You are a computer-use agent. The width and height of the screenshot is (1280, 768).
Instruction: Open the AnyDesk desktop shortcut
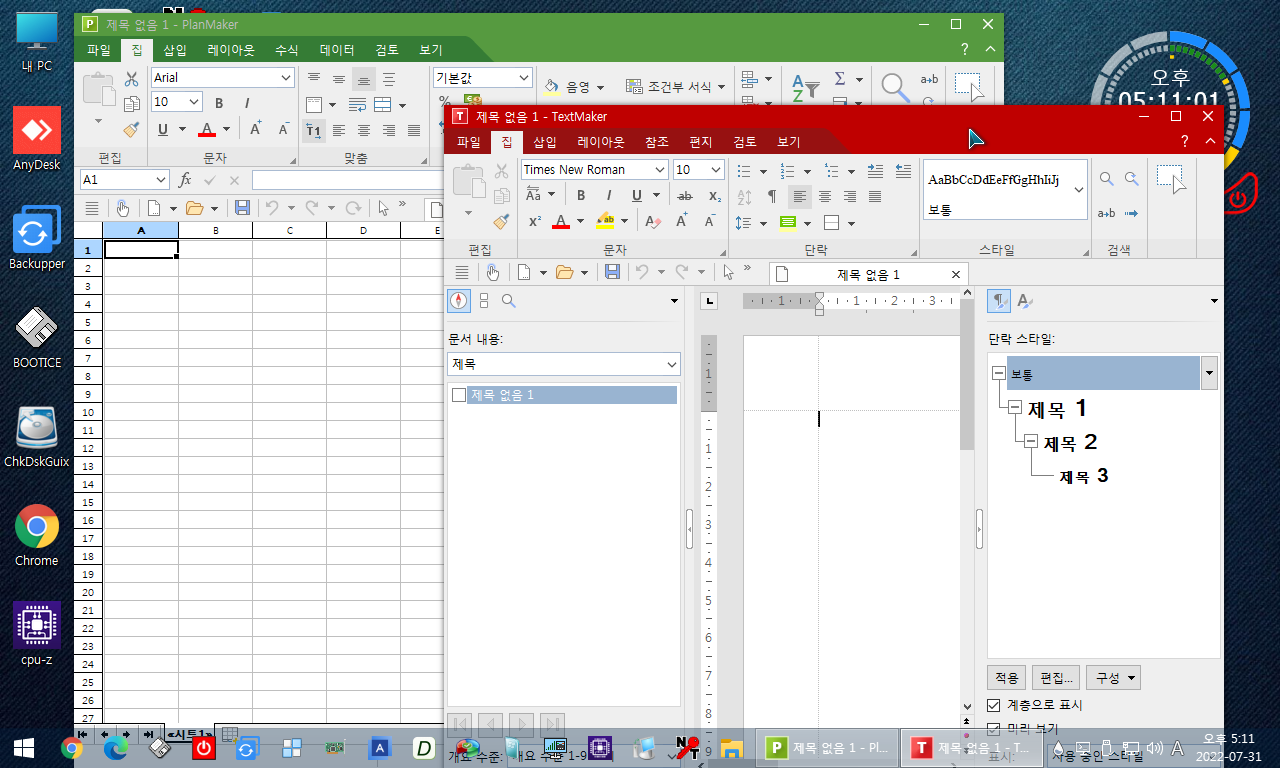(x=37, y=140)
